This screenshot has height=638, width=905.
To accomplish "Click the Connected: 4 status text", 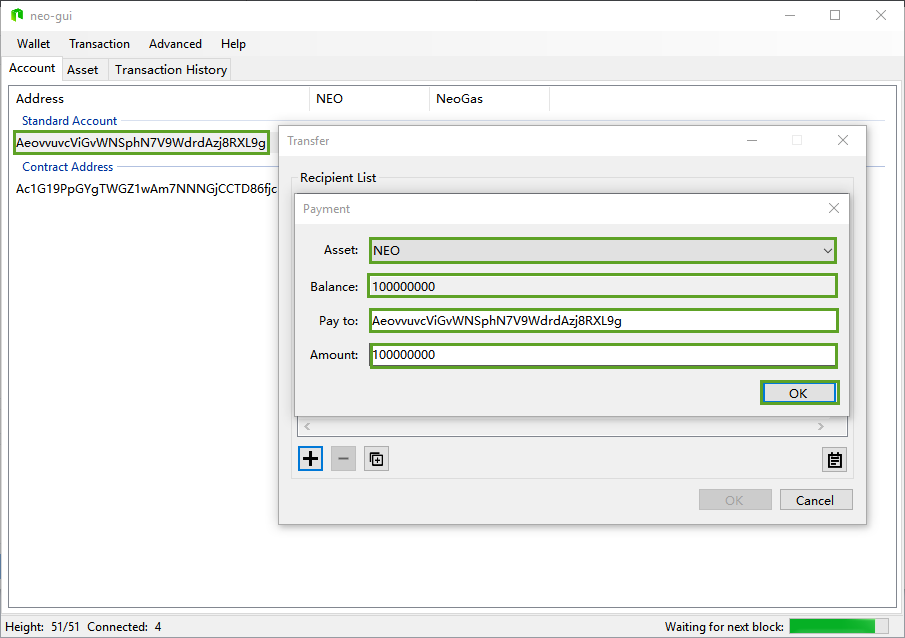I will (x=124, y=627).
